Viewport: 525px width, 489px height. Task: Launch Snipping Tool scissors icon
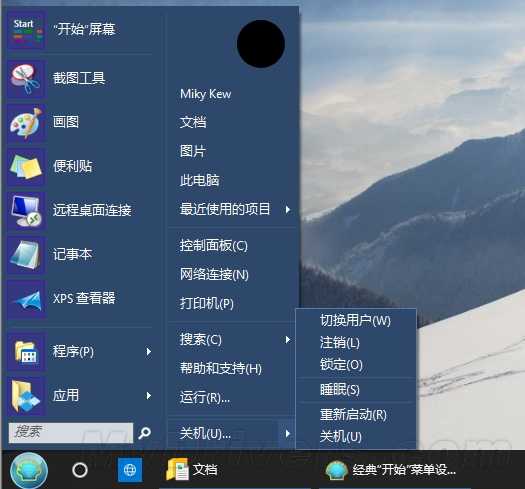coord(26,79)
